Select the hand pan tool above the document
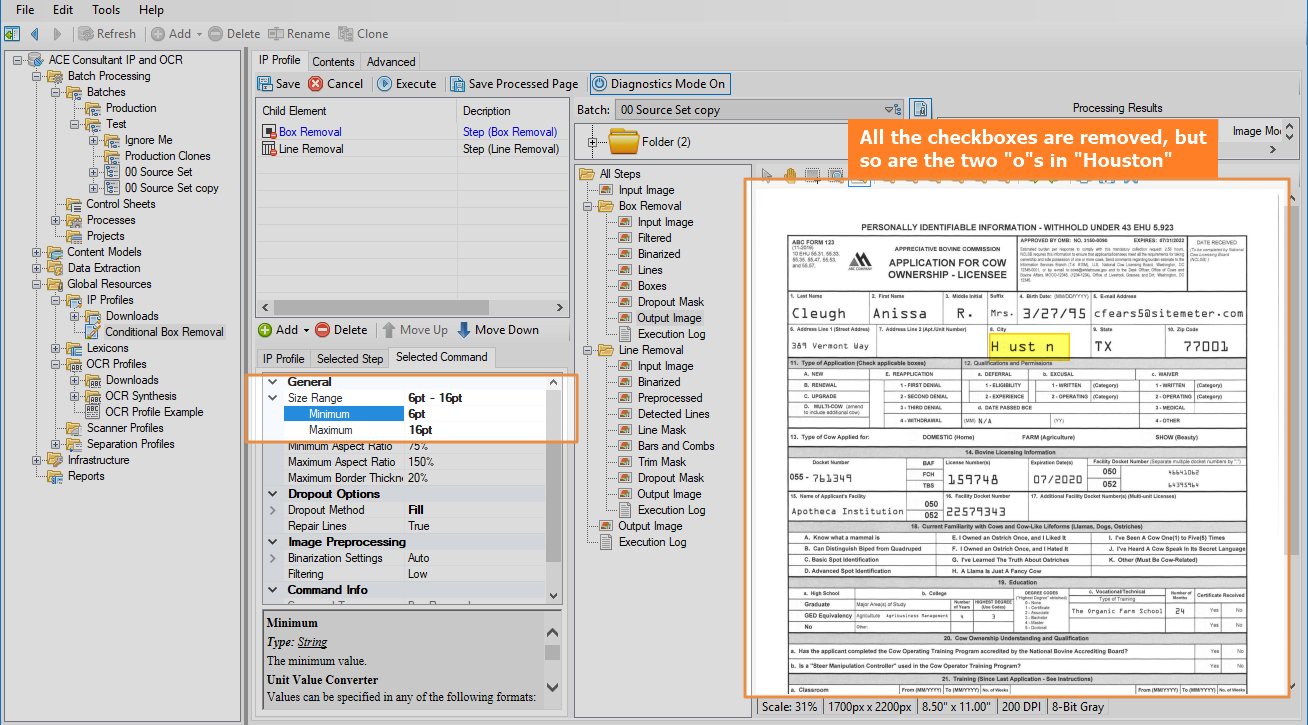The width and height of the screenshot is (1308, 725). pos(789,177)
